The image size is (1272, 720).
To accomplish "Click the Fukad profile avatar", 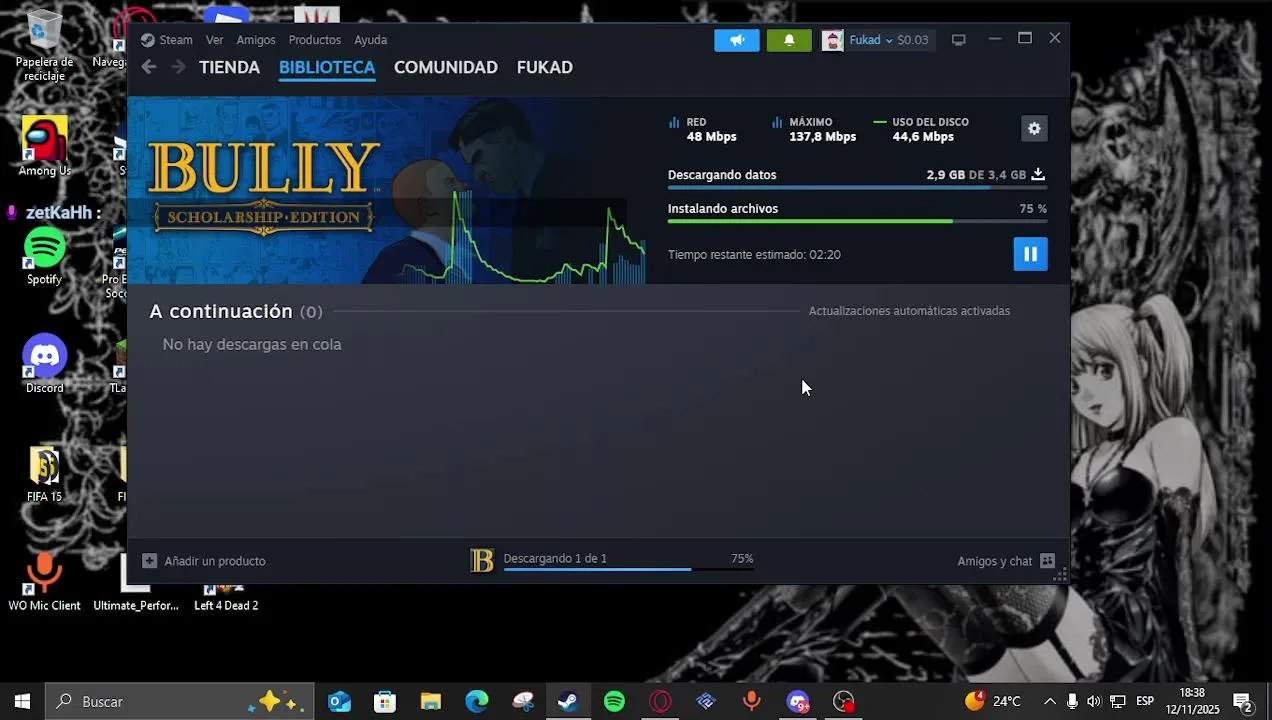I will [833, 40].
